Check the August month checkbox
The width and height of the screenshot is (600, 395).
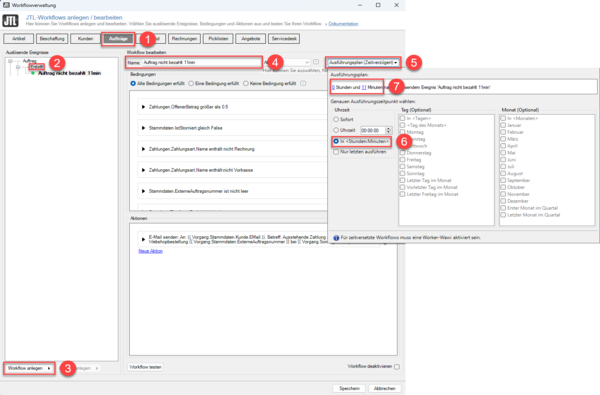click(503, 173)
